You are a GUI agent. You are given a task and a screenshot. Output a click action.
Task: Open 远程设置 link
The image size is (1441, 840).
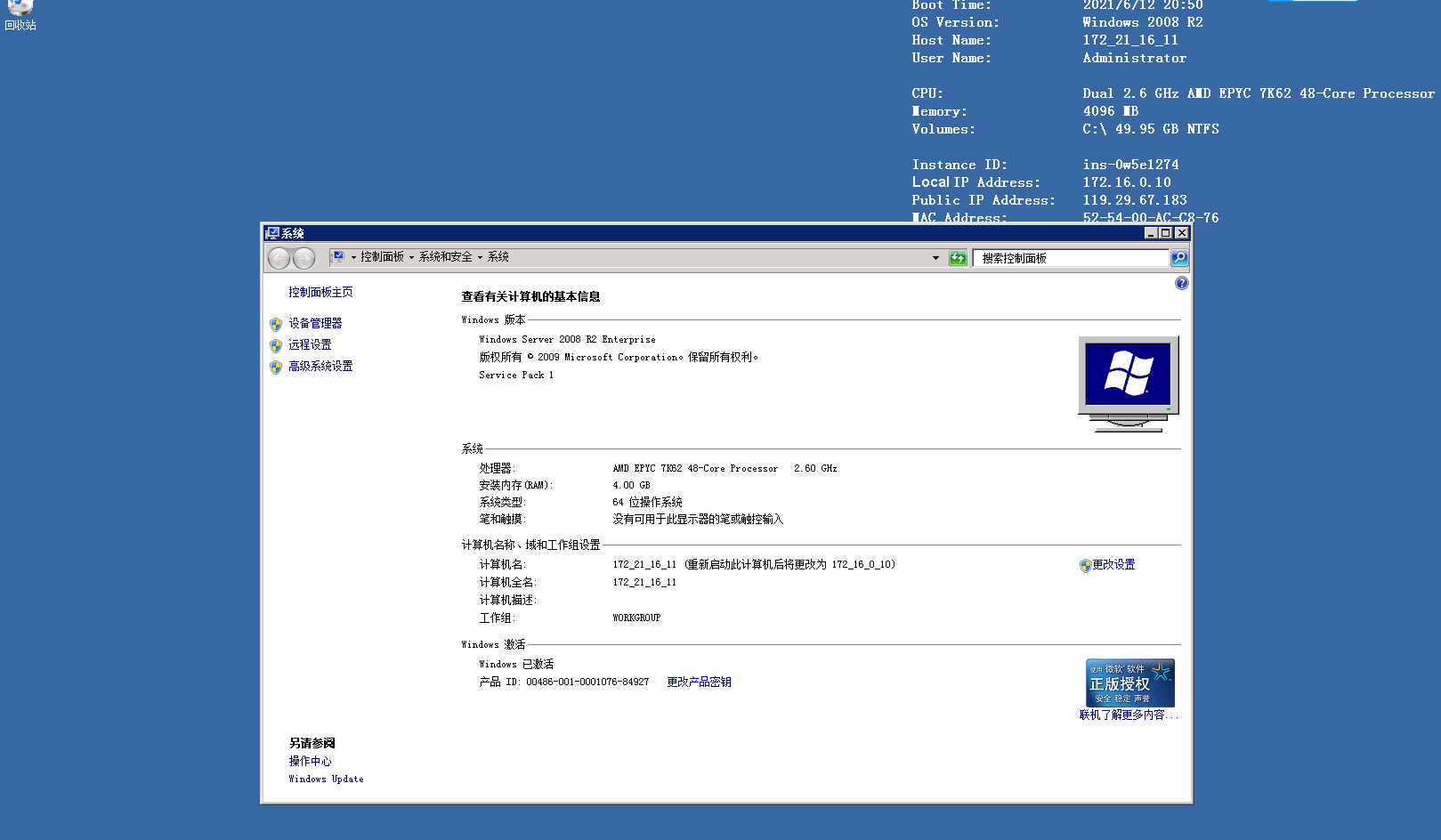[310, 344]
